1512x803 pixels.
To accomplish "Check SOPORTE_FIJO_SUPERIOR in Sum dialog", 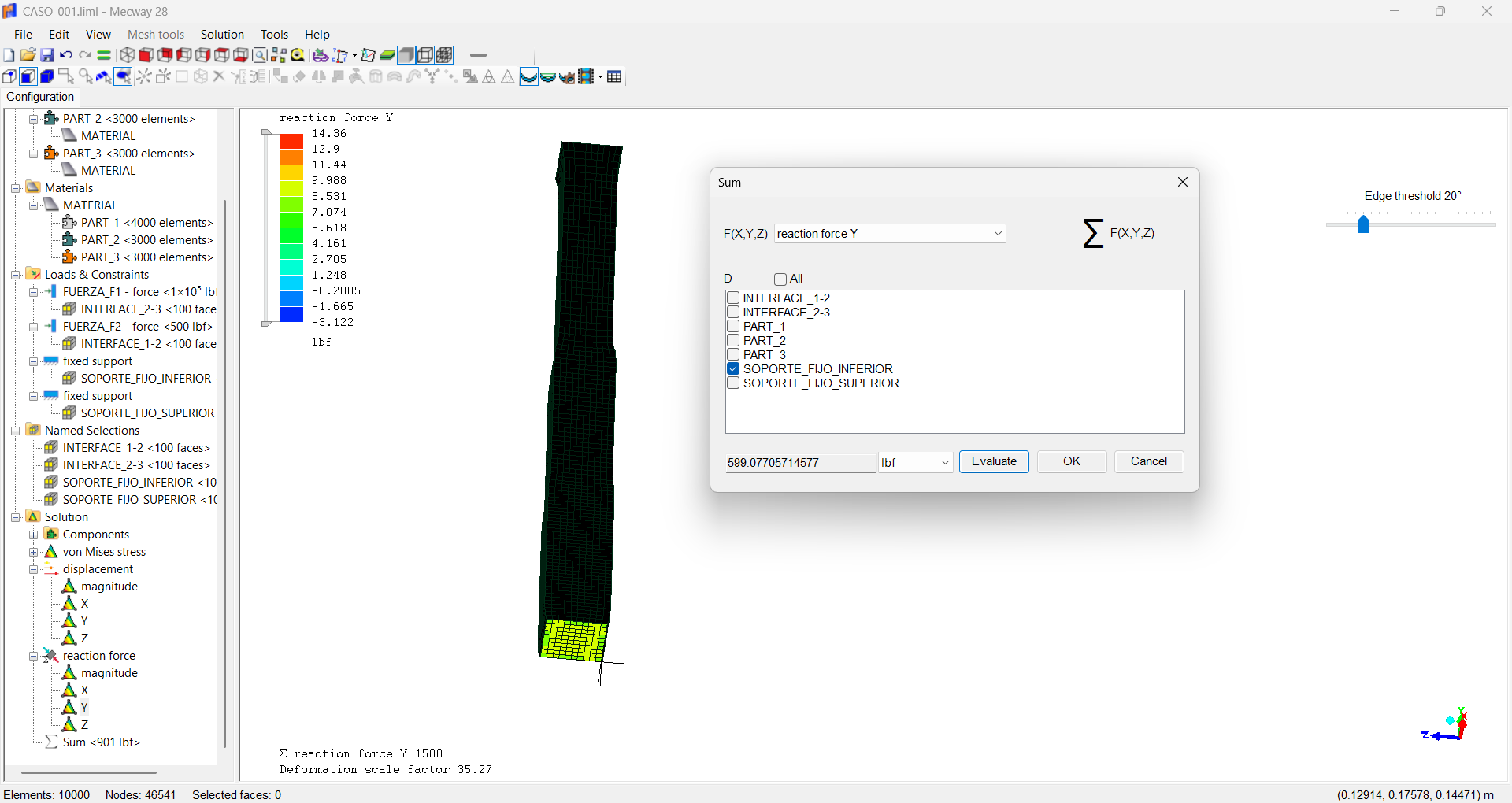I will click(x=733, y=383).
